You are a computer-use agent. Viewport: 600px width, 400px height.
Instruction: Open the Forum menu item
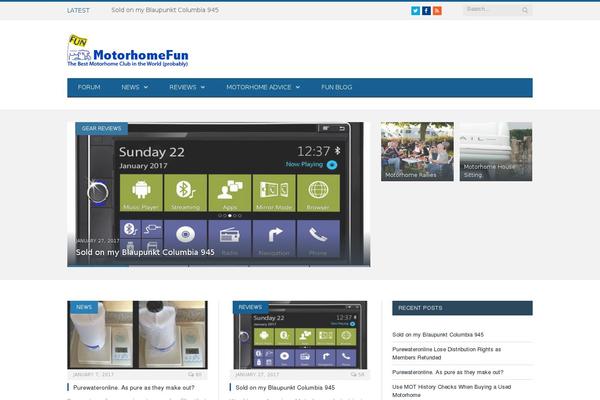click(89, 88)
